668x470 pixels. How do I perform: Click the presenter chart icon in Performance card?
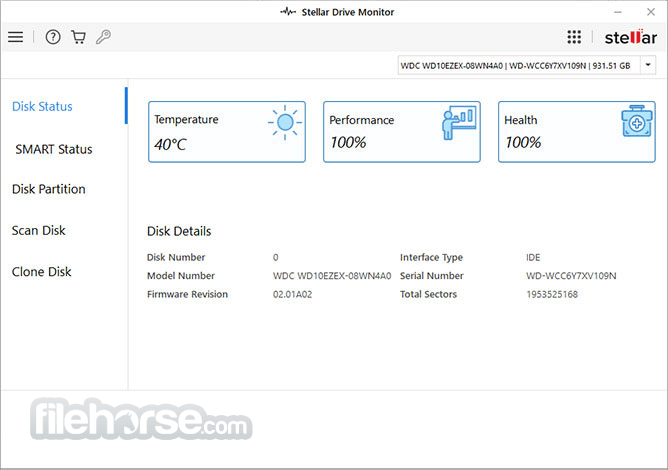pyautogui.click(x=459, y=122)
